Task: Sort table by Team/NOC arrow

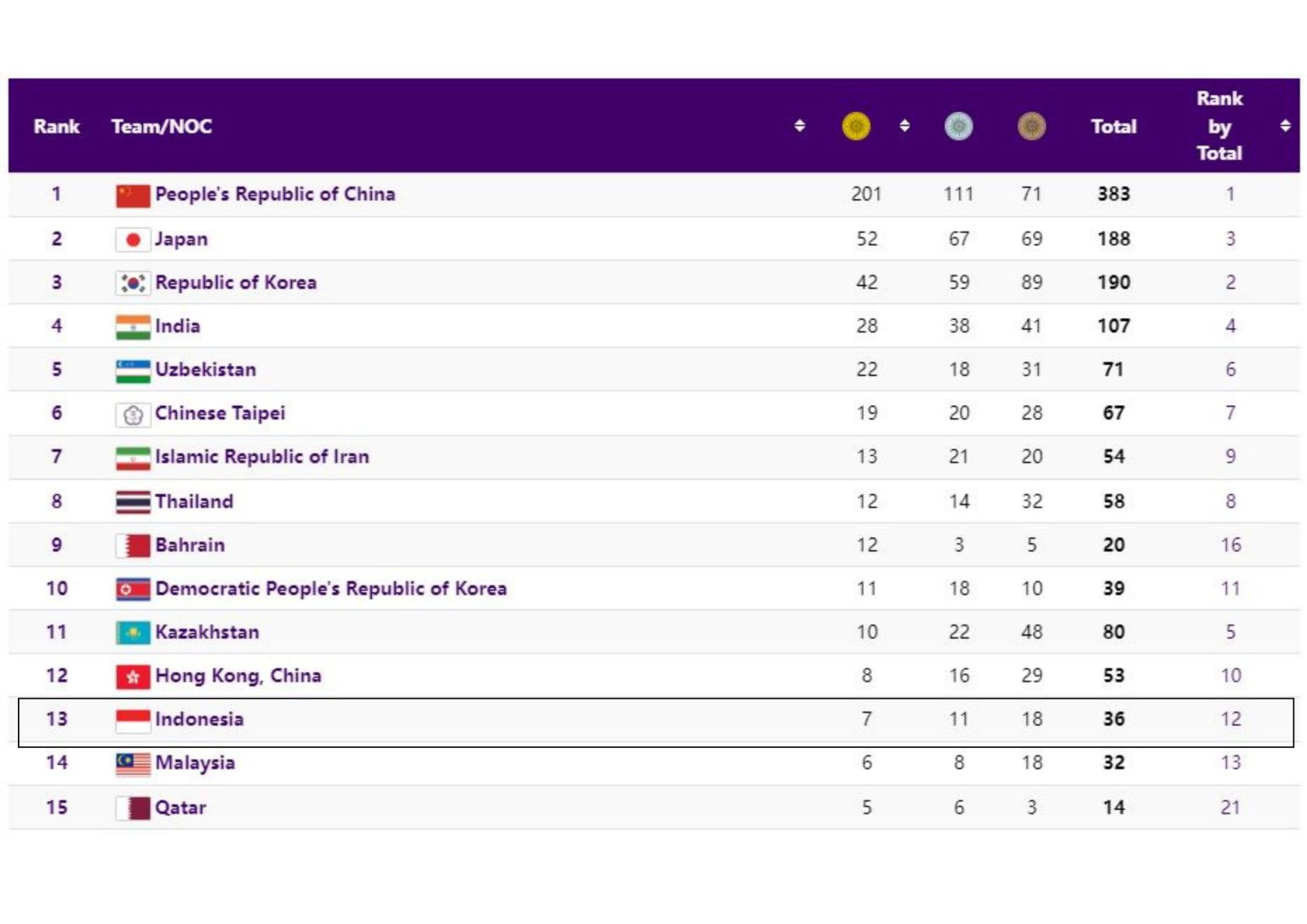Action: pyautogui.click(x=799, y=126)
